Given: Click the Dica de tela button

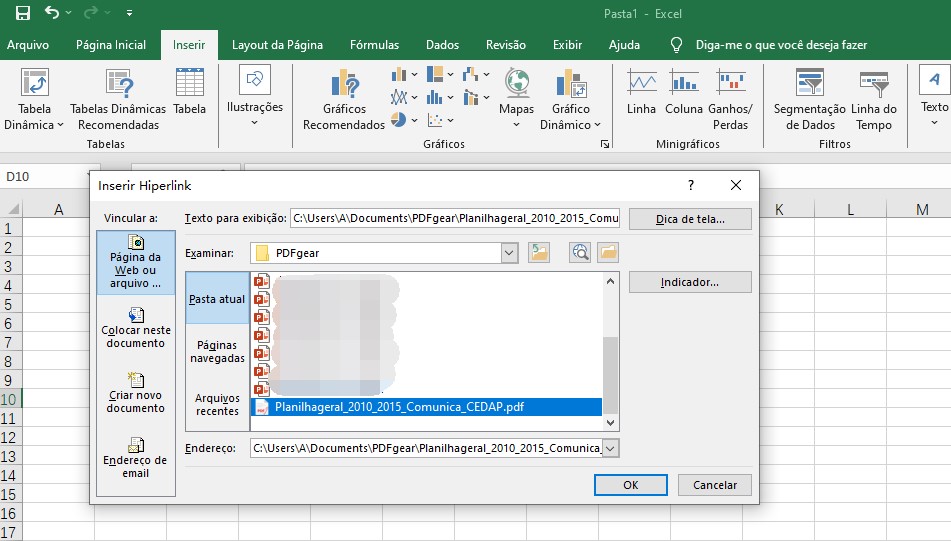Looking at the screenshot, I should coord(690,219).
